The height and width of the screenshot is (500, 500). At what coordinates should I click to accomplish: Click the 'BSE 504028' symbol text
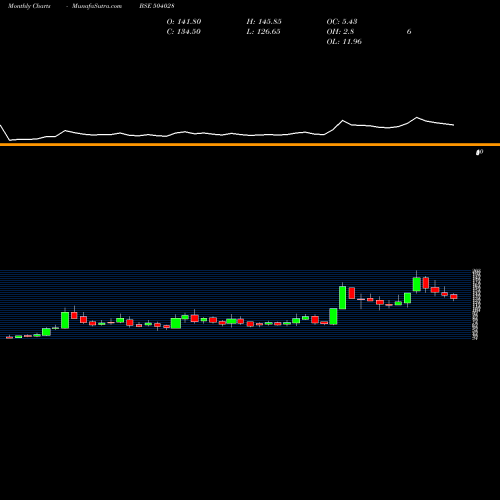coord(157,6)
